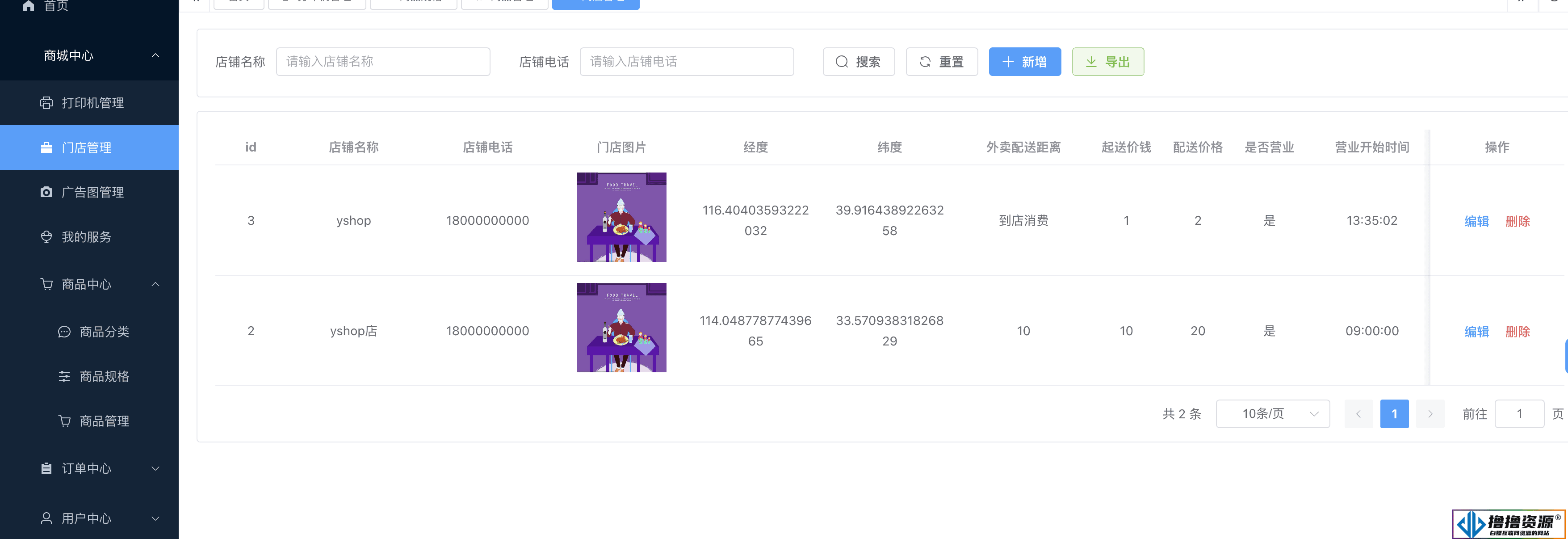Click the 09:00:00 time cell
1568x539 pixels.
1372,331
